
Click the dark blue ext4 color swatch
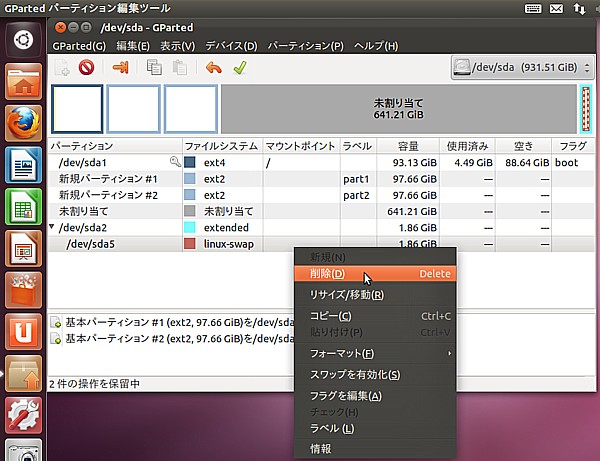pos(190,162)
